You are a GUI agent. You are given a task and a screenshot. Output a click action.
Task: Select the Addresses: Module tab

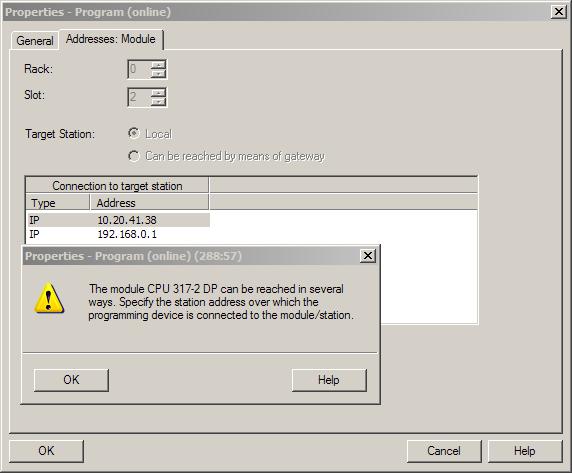point(111,39)
